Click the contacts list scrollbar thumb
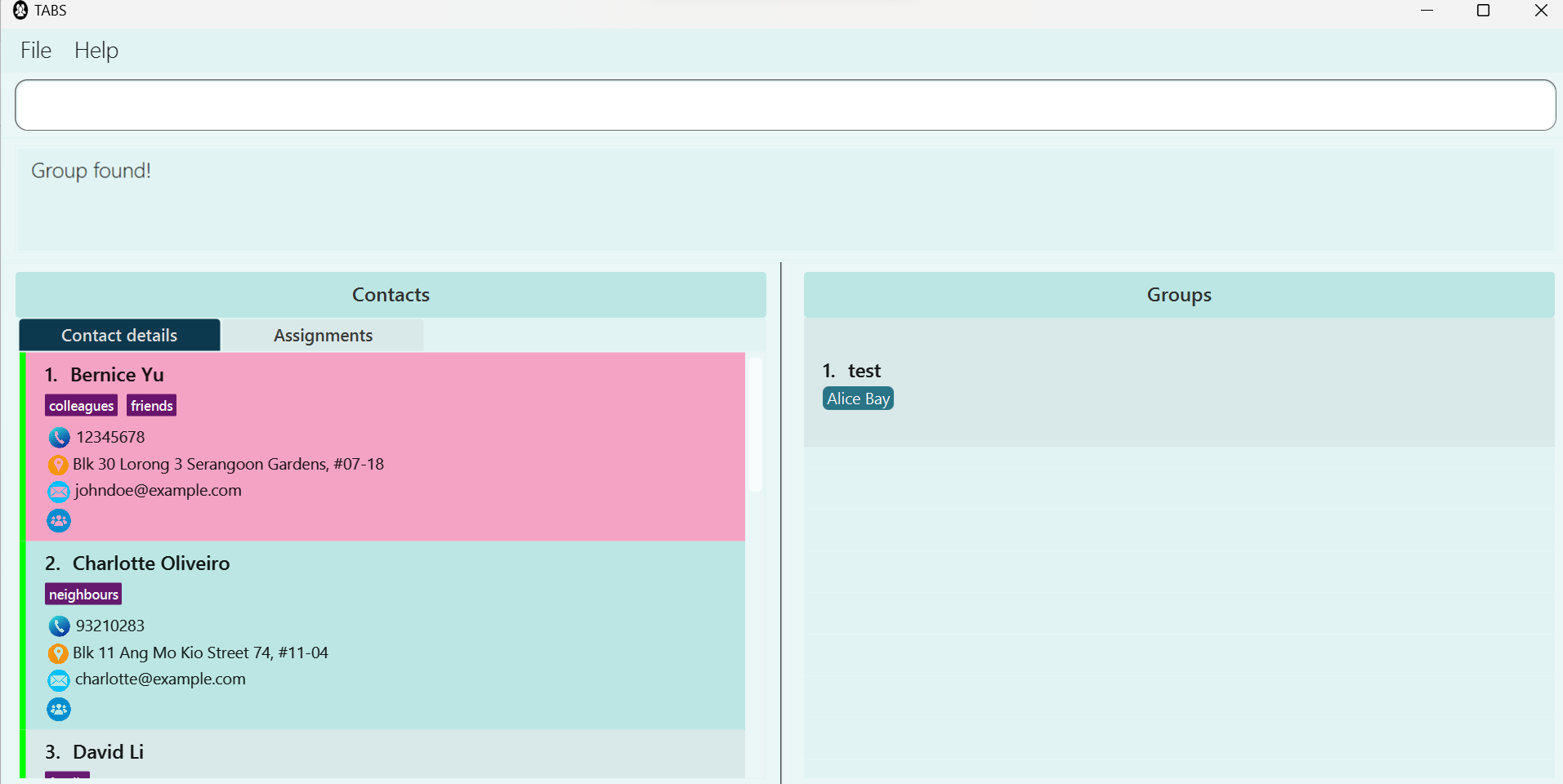This screenshot has width=1563, height=784. tap(755, 424)
